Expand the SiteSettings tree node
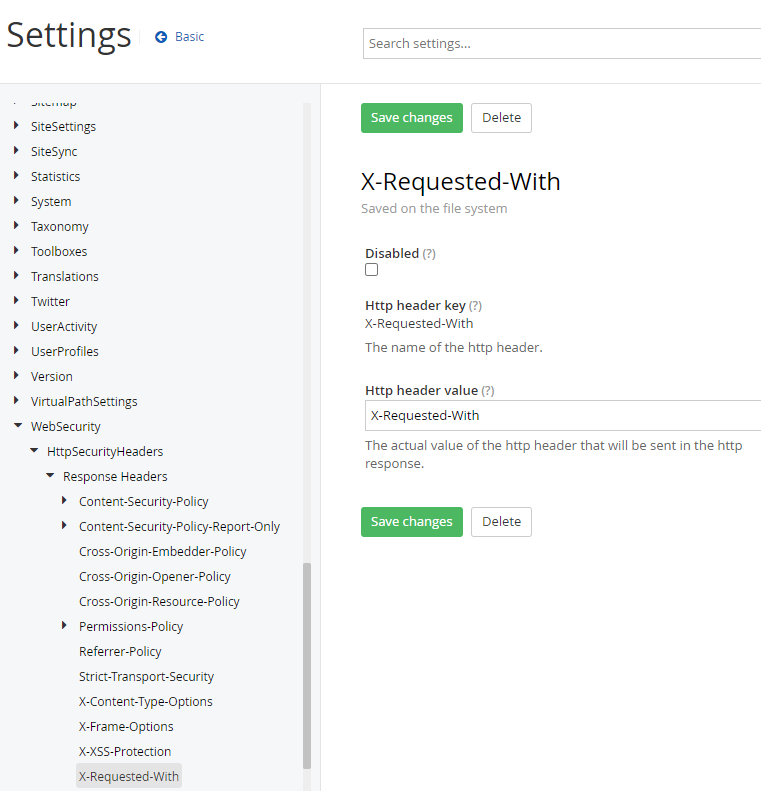The image size is (761, 791). pyautogui.click(x=16, y=125)
